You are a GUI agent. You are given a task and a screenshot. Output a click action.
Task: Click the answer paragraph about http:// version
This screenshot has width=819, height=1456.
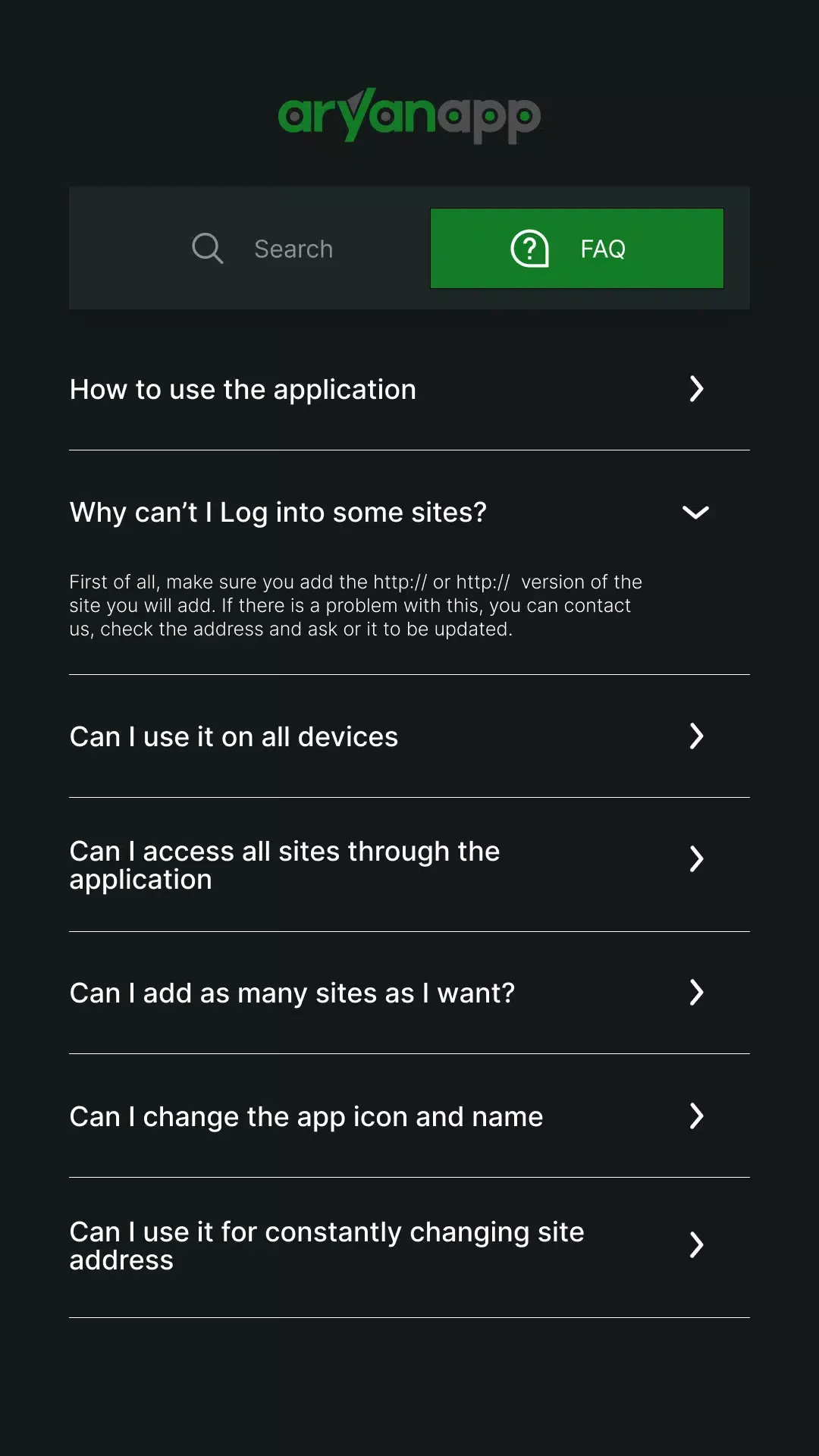pos(355,605)
